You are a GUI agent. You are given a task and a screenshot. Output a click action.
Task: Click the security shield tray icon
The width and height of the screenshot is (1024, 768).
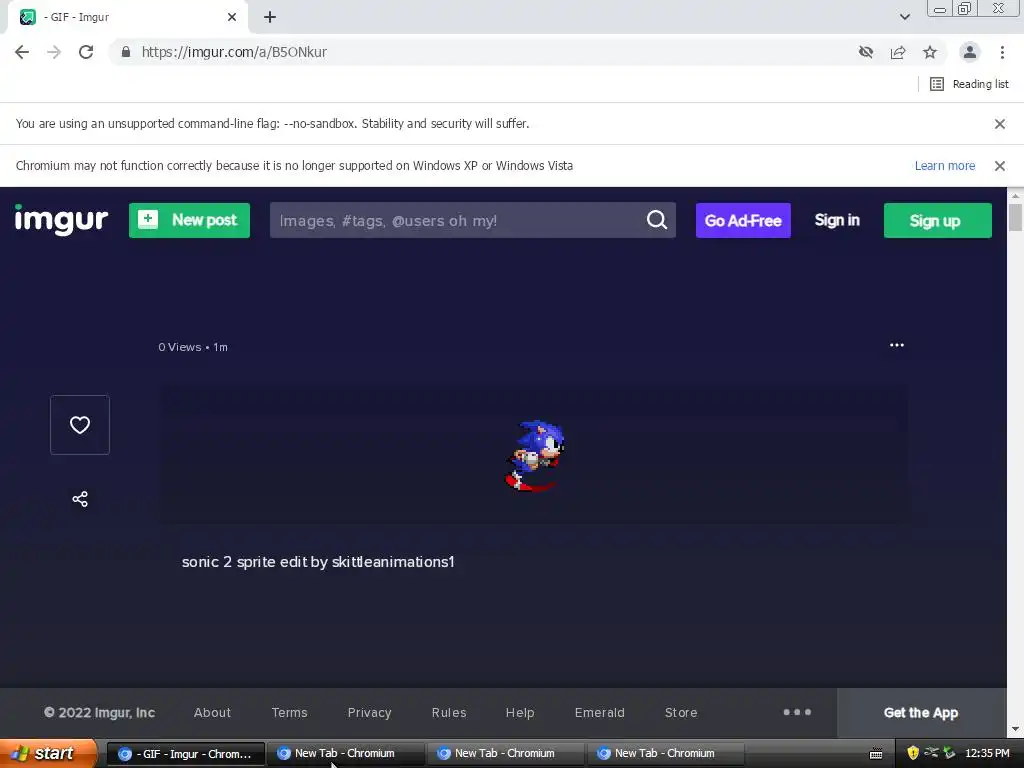[x=913, y=754]
